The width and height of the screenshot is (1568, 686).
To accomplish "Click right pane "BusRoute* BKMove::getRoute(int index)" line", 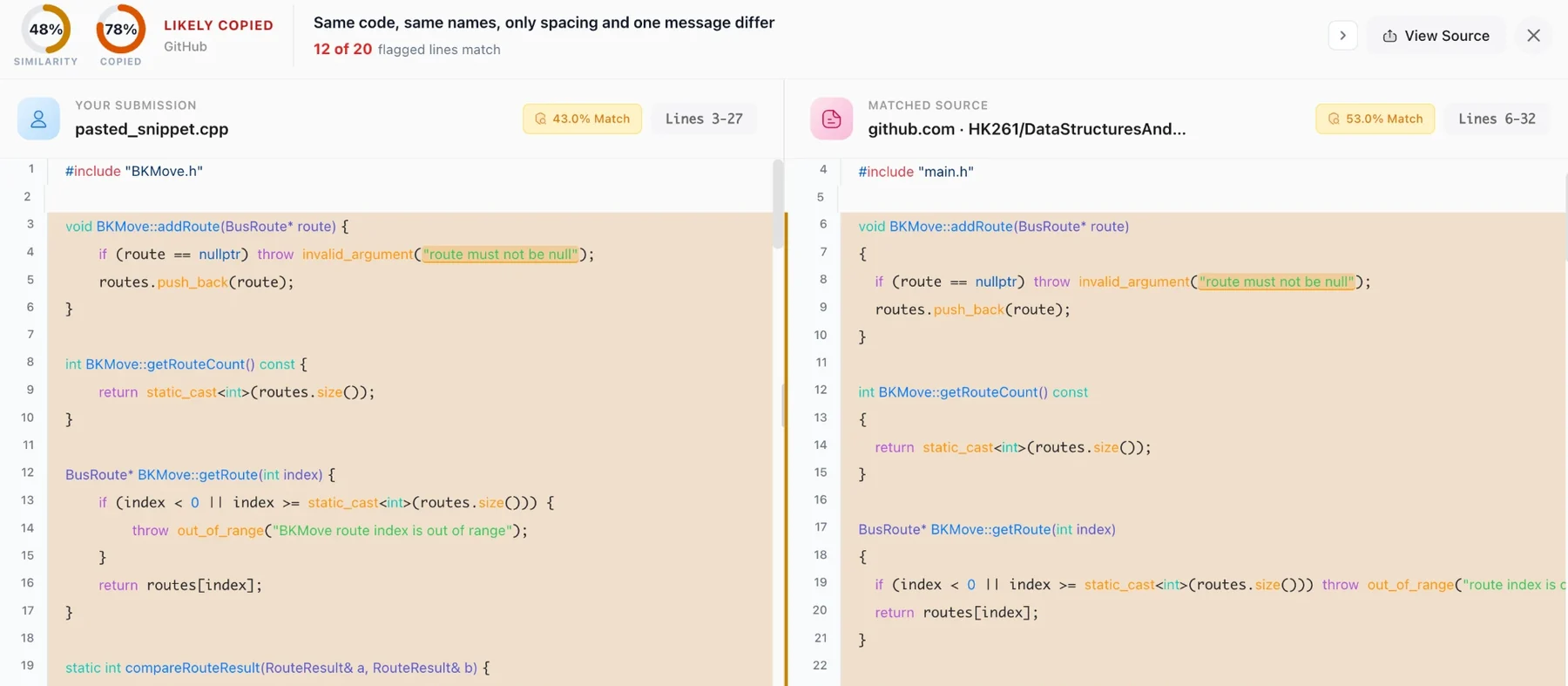I will 987,529.
